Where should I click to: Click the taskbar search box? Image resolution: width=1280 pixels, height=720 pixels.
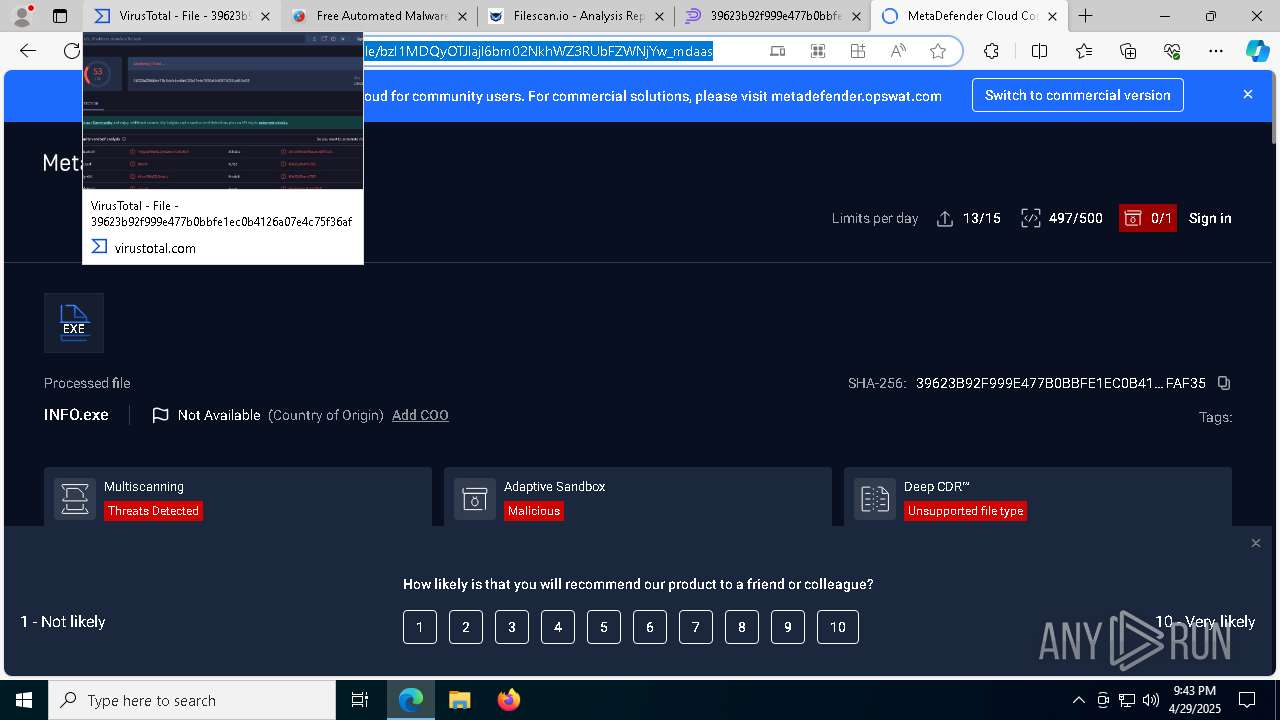point(192,700)
